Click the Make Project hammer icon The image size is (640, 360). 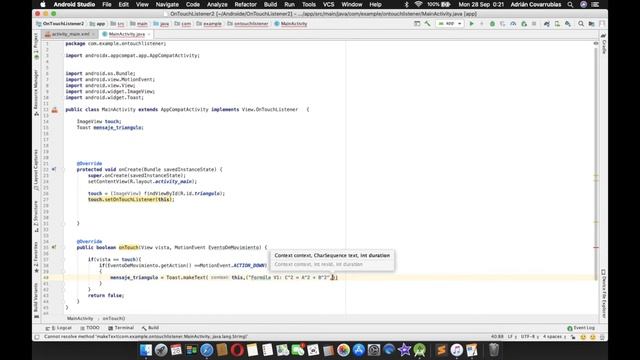tap(427, 24)
